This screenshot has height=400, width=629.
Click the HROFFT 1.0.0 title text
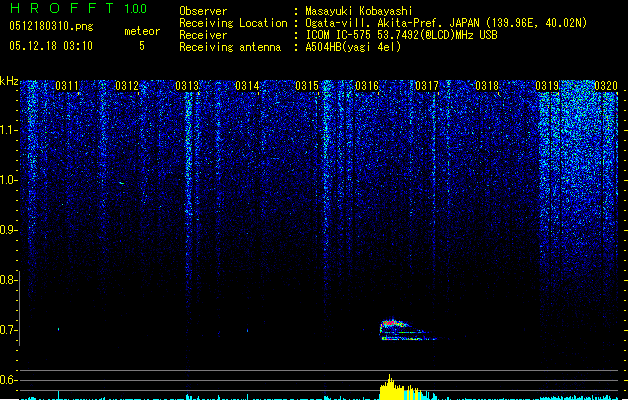[x=78, y=8]
